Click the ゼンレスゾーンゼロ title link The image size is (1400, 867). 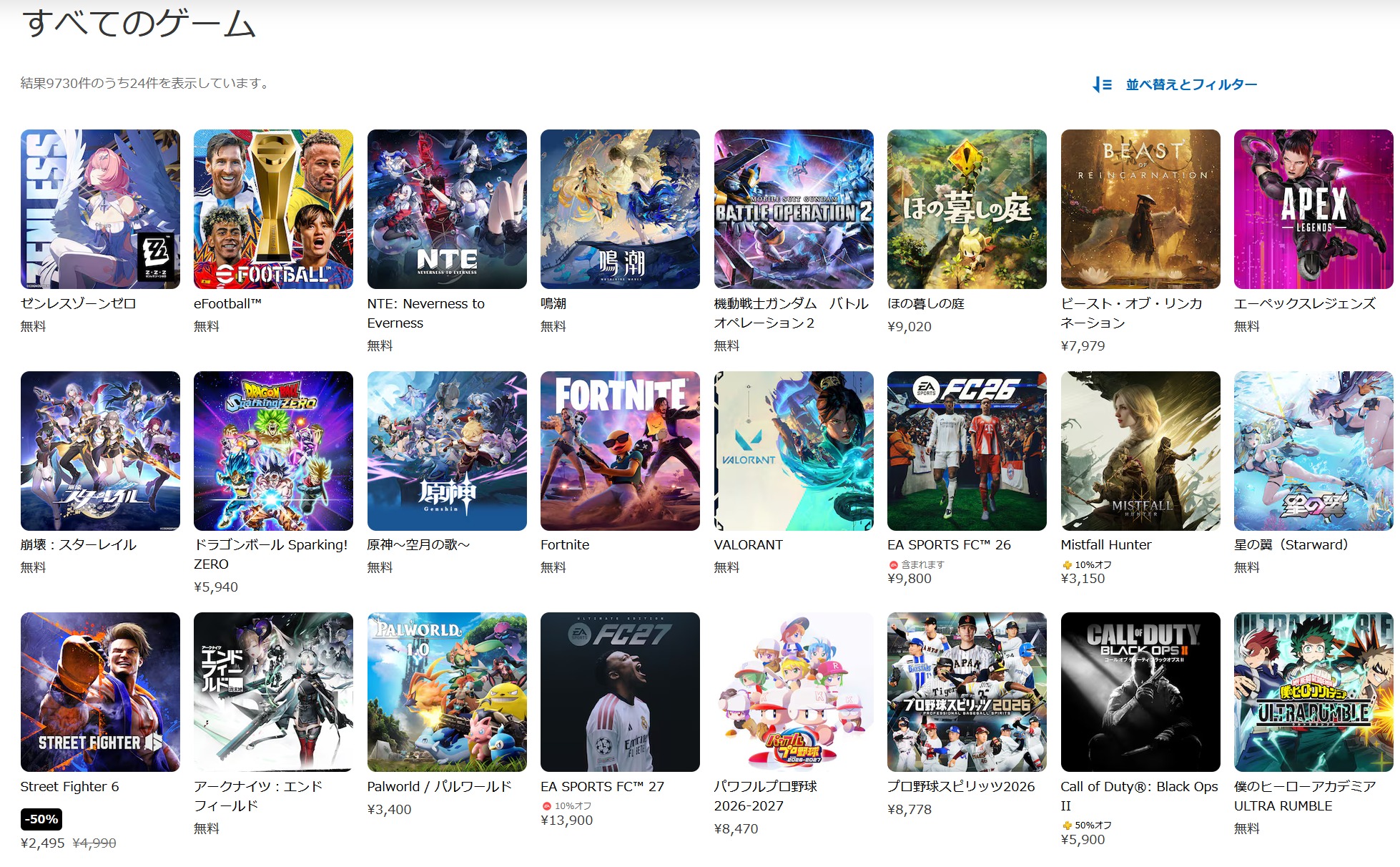(x=78, y=303)
